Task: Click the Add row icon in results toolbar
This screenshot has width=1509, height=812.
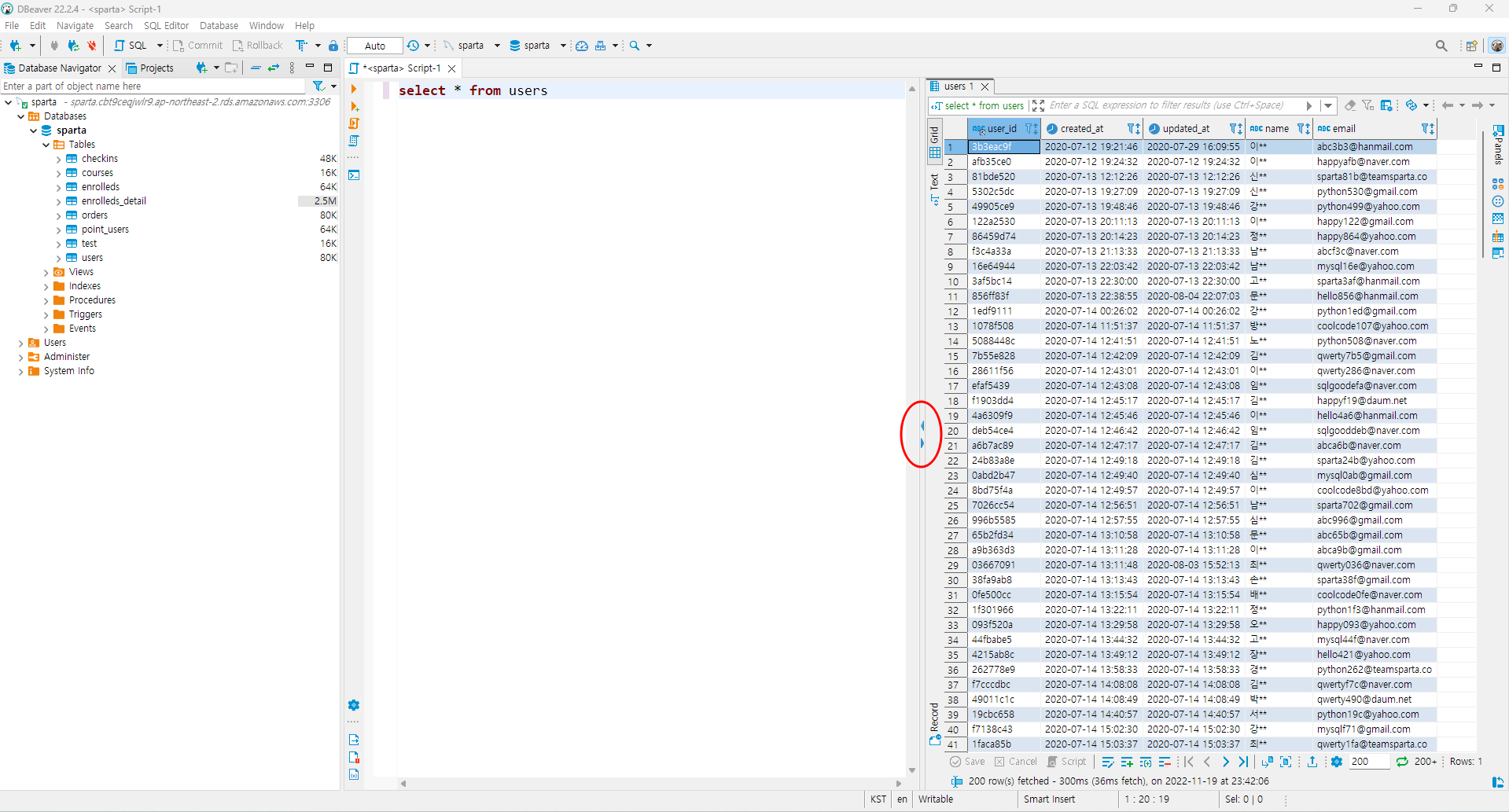Action: (x=1127, y=762)
